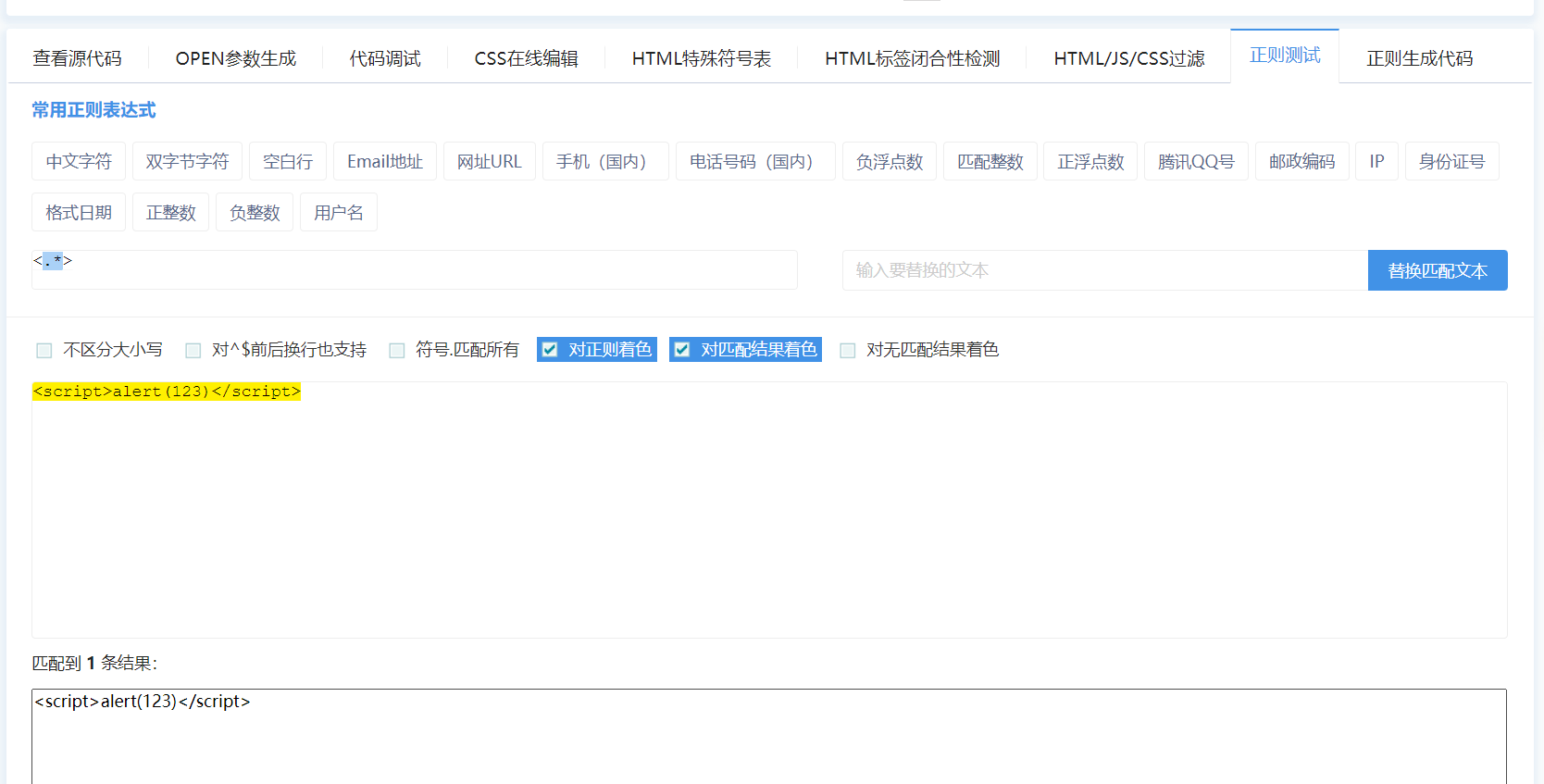Pick the 腾讯QQ号 regex preset
The width and height of the screenshot is (1544, 784).
coord(1196,161)
